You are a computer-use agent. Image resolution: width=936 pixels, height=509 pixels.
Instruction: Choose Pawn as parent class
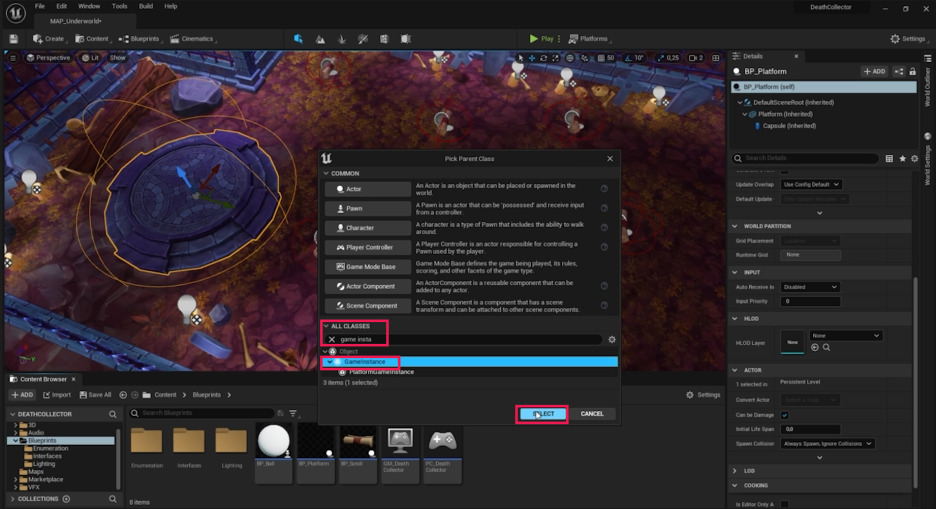(368, 209)
